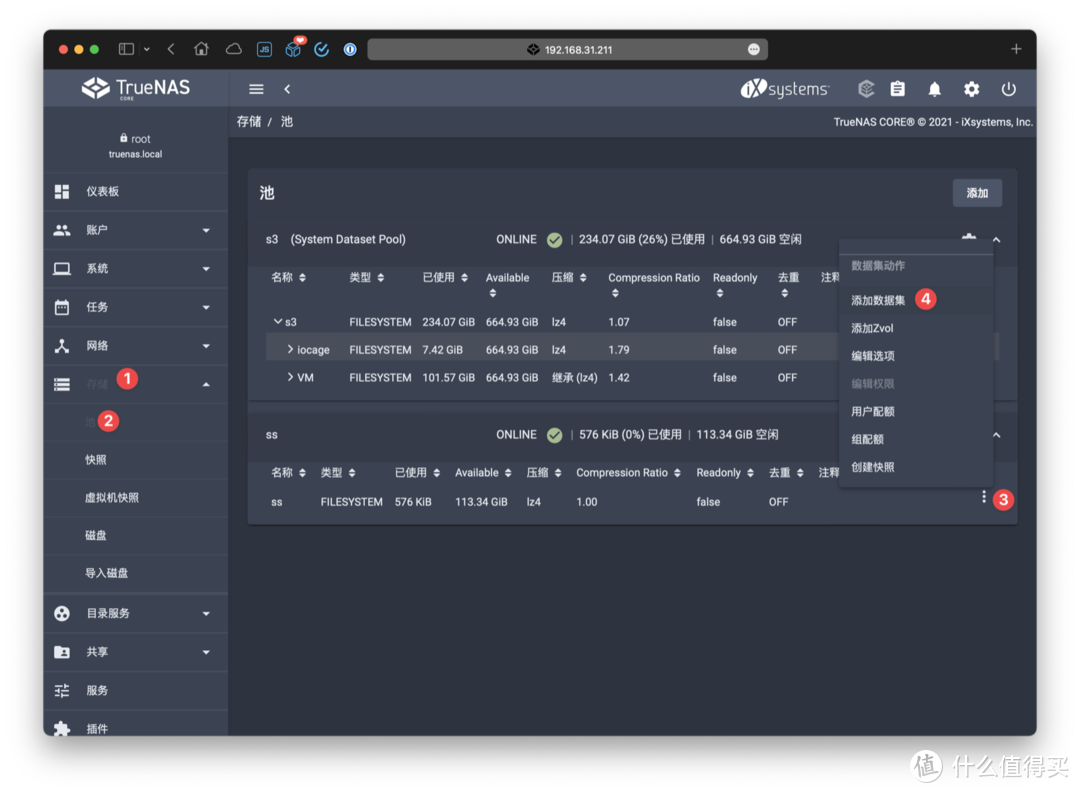Collapse the ss pool panel chevron
This screenshot has height=793, width=1080.
pos(997,435)
